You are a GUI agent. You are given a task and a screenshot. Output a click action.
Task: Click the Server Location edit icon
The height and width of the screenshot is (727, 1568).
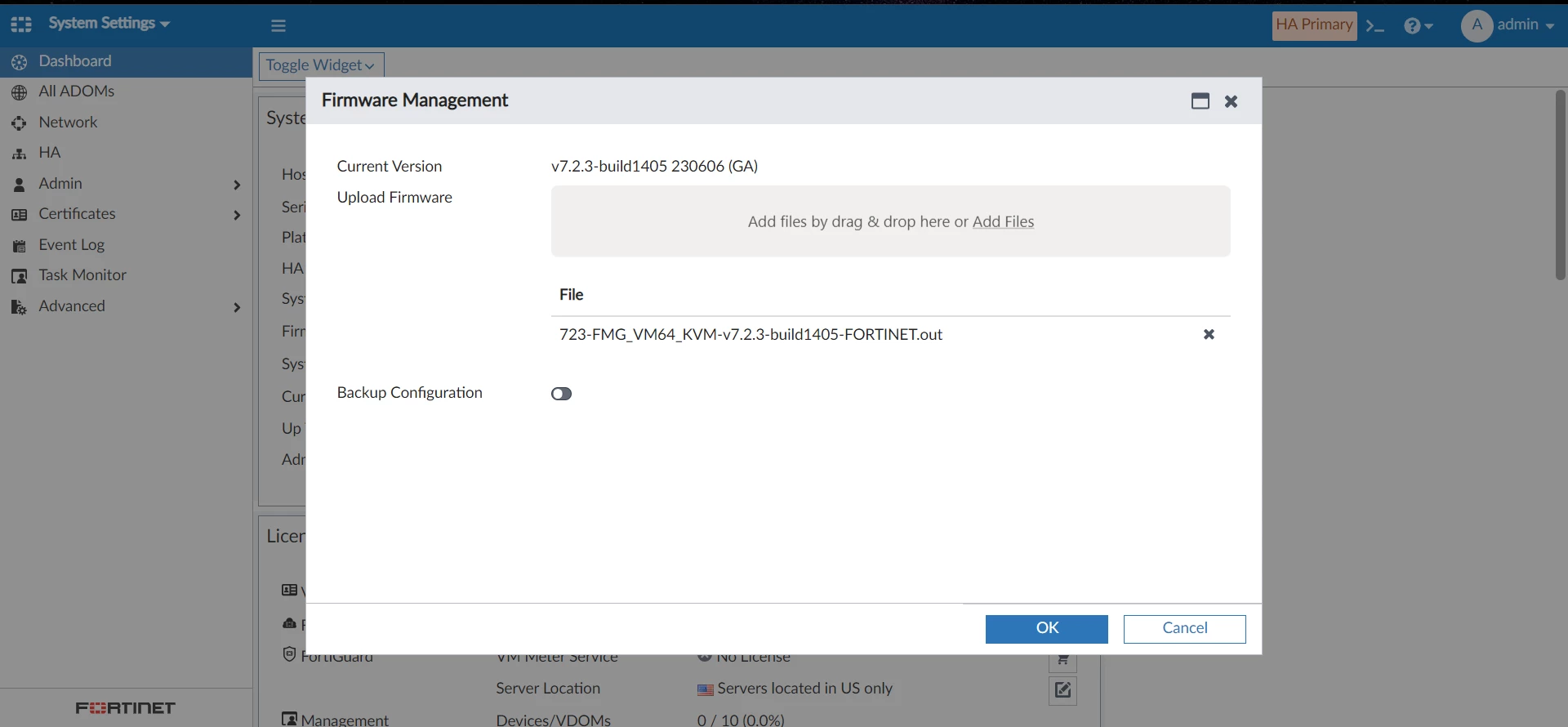pos(1062,690)
